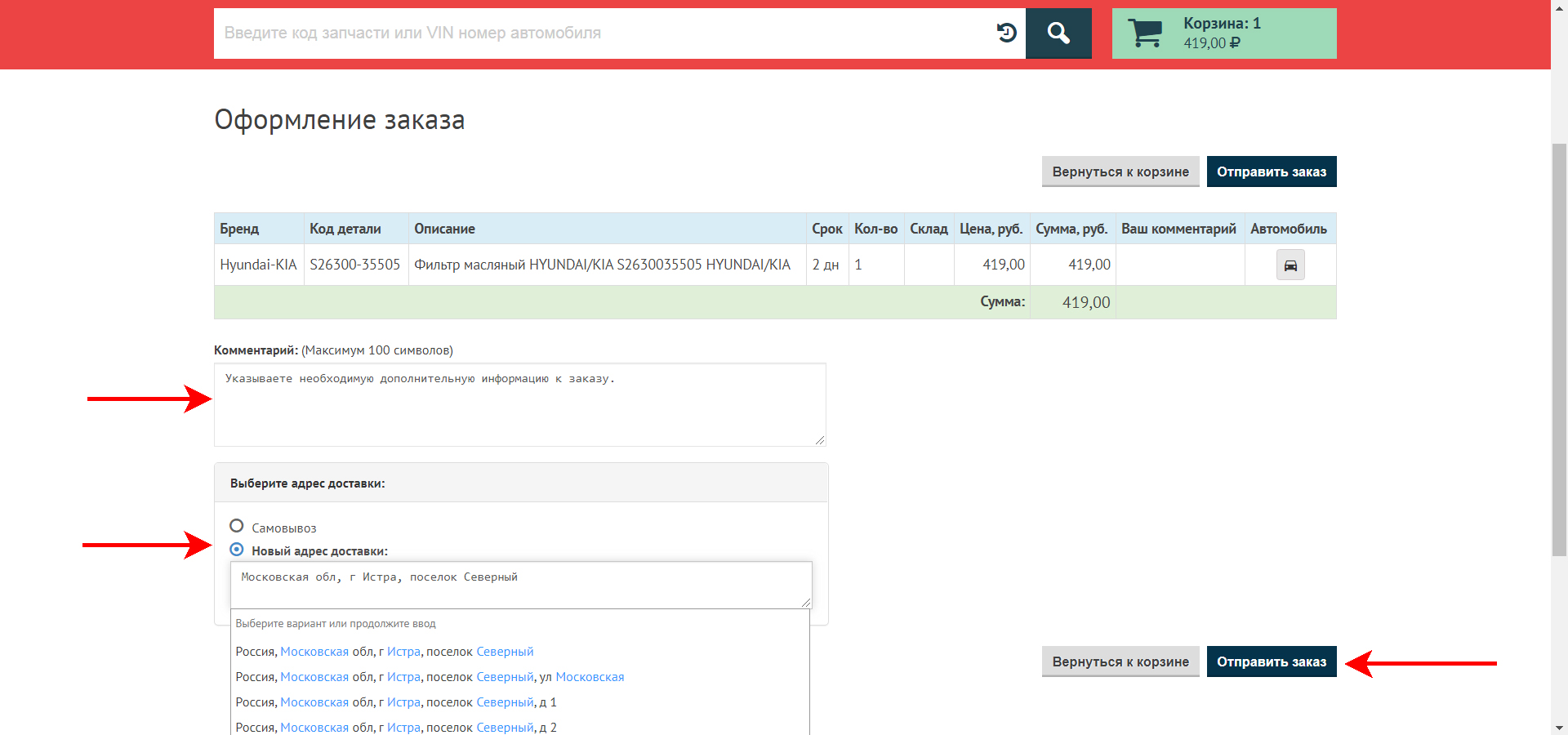This screenshot has height=735, width=1568.
Task: Click the total sum 419,00 in green row
Action: (1086, 302)
